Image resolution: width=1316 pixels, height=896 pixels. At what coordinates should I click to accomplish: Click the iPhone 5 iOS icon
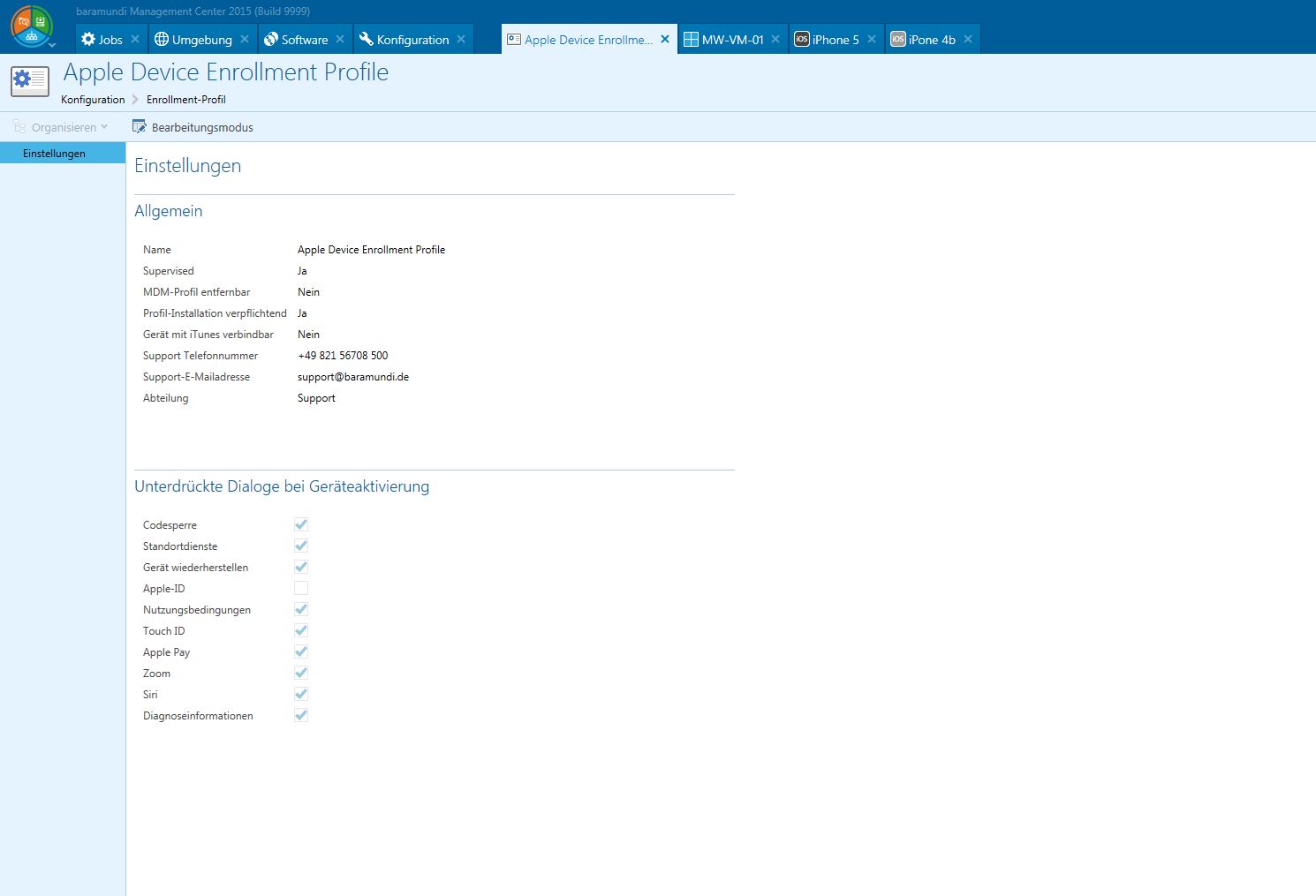801,40
